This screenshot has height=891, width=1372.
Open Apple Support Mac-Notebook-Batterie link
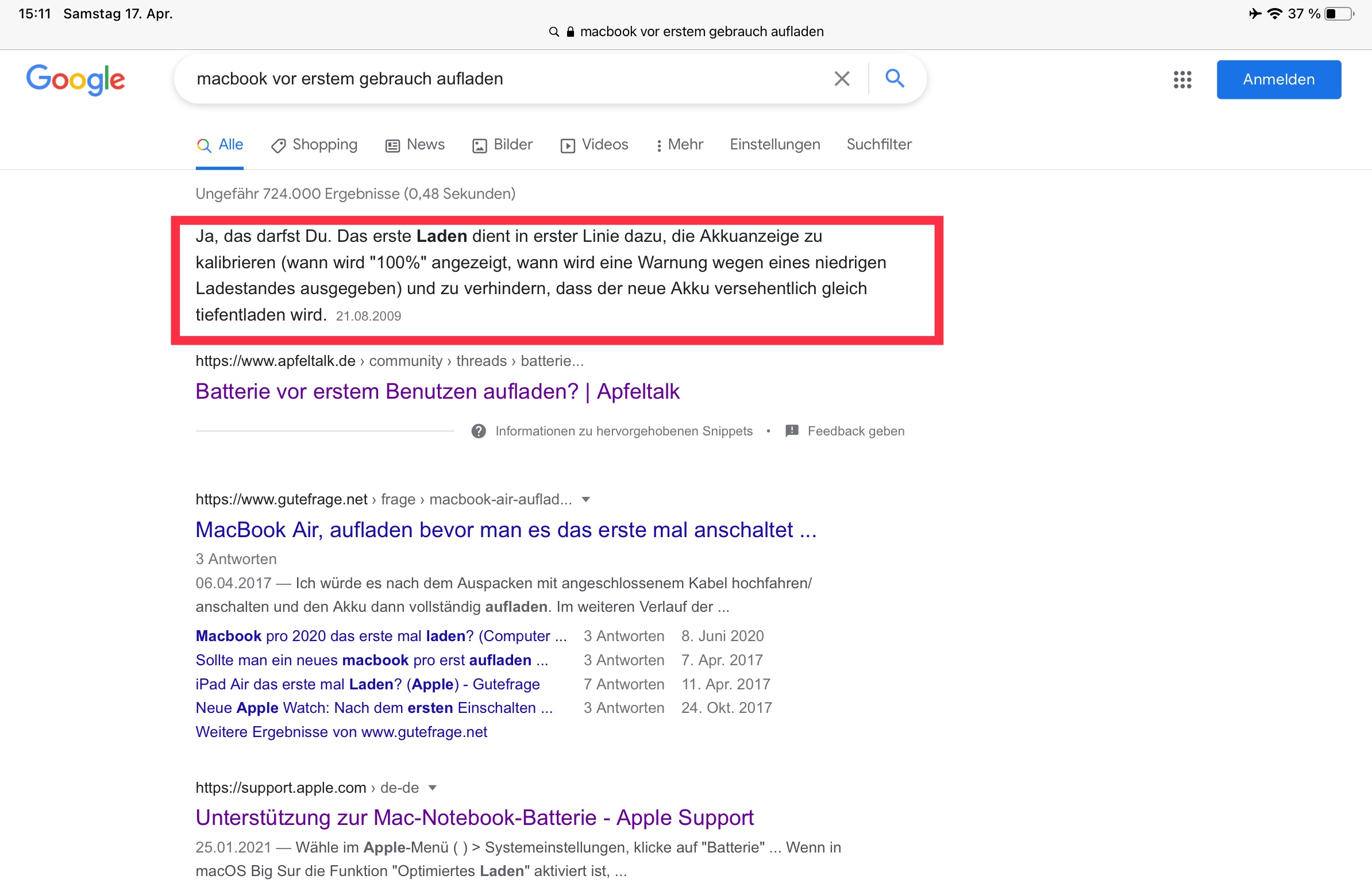tap(474, 817)
